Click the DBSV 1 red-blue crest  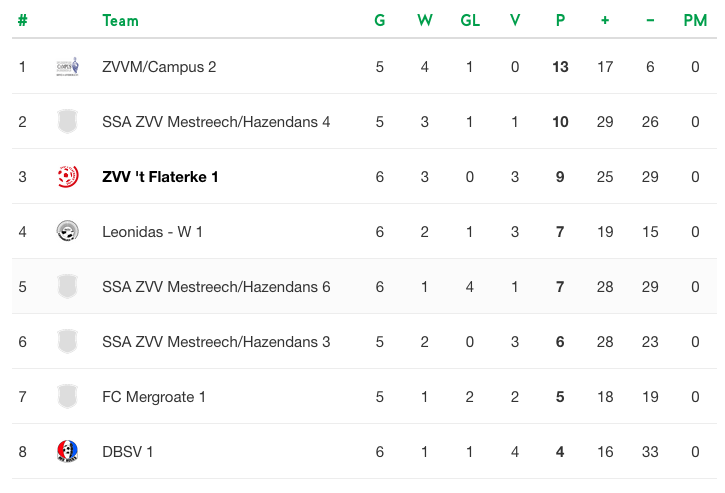click(68, 451)
